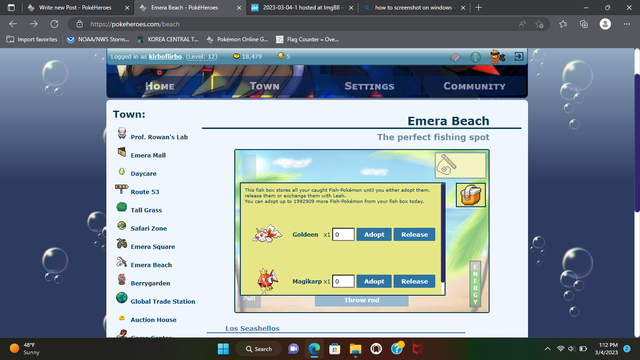Image resolution: width=640 pixels, height=360 pixels.
Task: Click the Berrygarden berry icon
Action: pos(122,279)
